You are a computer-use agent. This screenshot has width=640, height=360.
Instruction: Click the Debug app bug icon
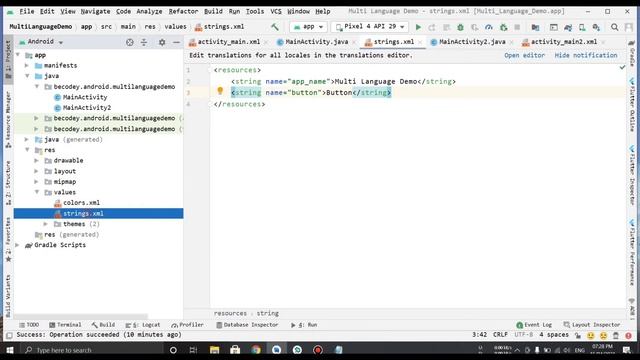(x=460, y=27)
